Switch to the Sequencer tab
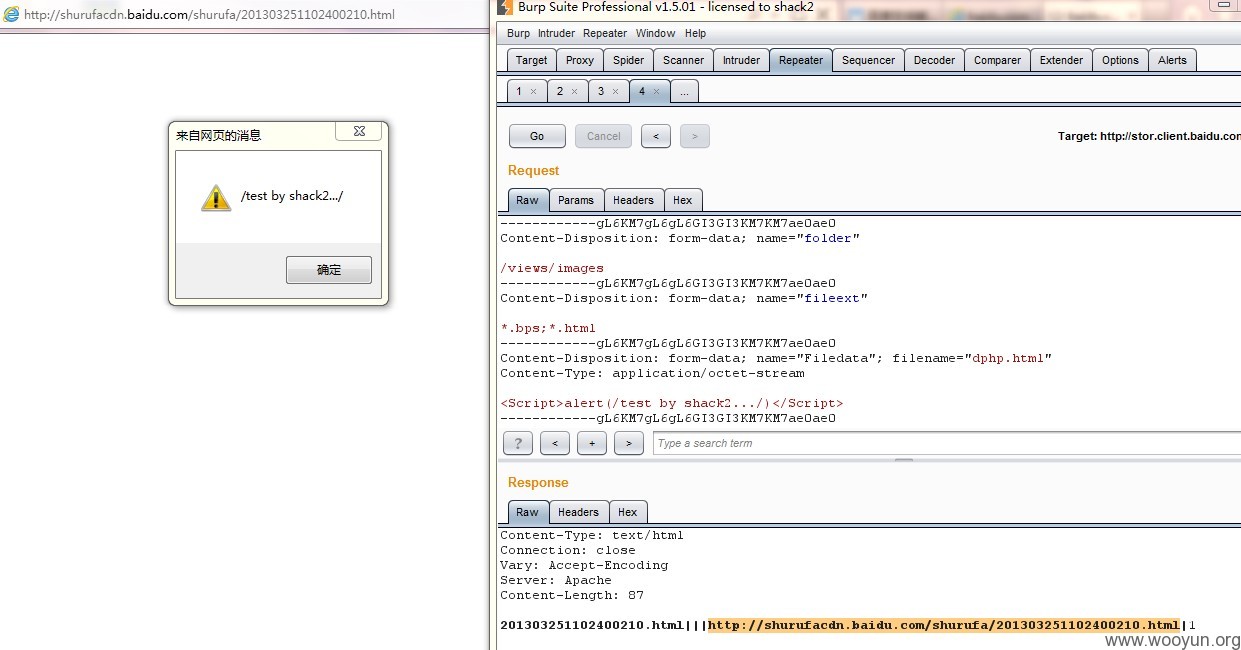The height and width of the screenshot is (650, 1241). 868,60
